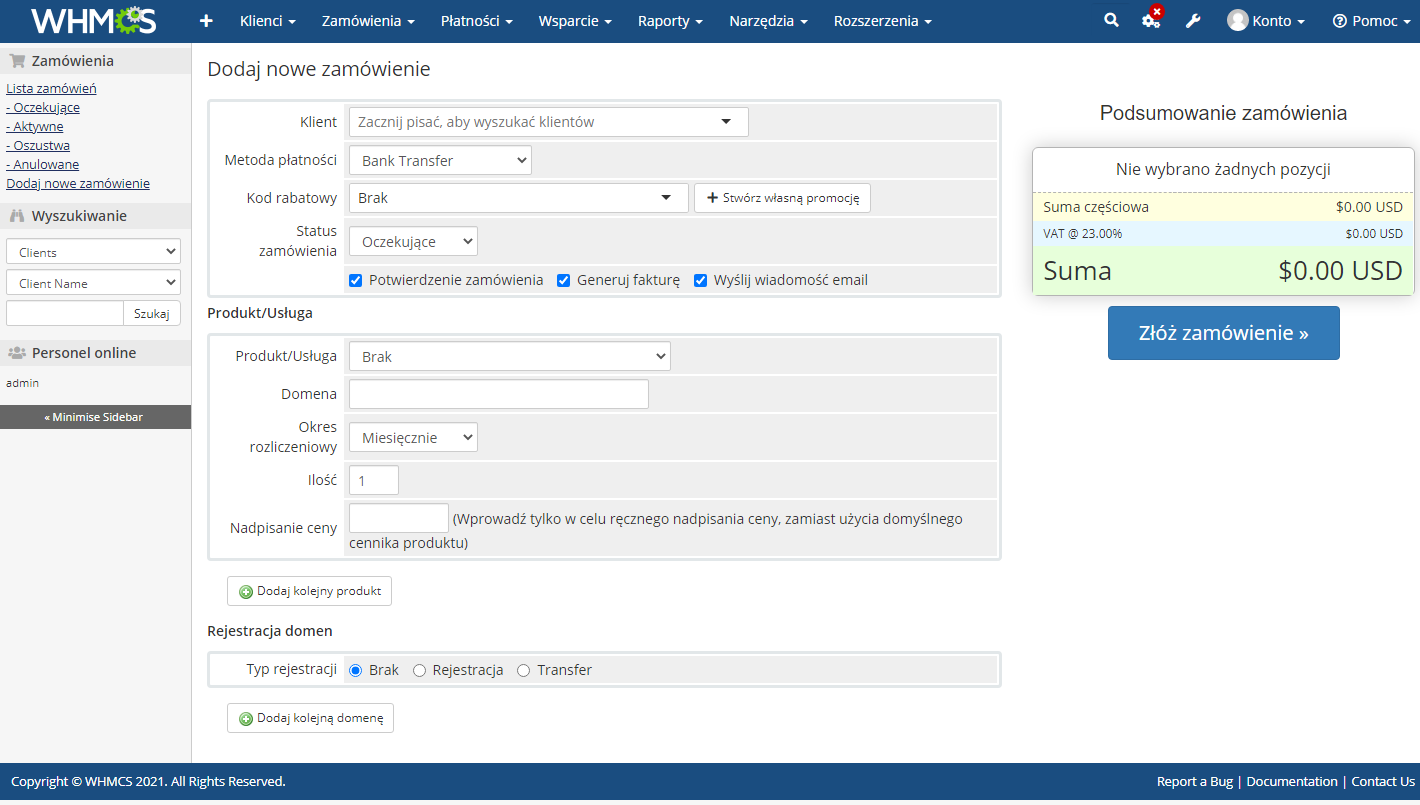Open the Kod rabatowy dropdown
The width and height of the screenshot is (1420, 805).
pyautogui.click(x=518, y=198)
